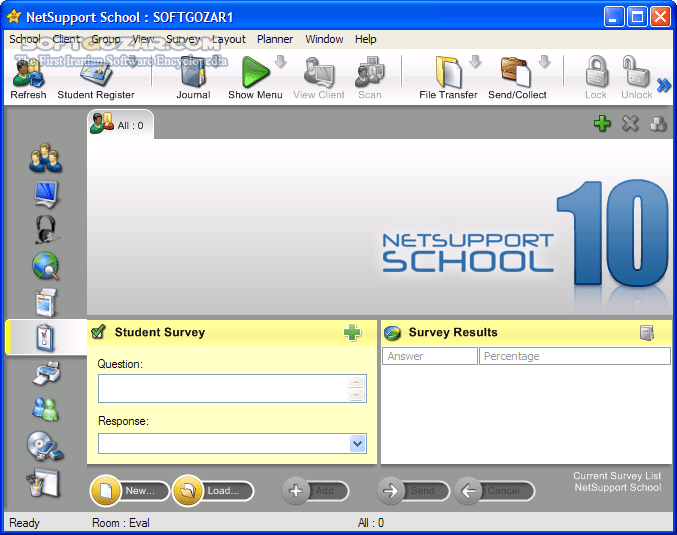
Task: Switch to the All : 0 tab
Action: (x=120, y=125)
